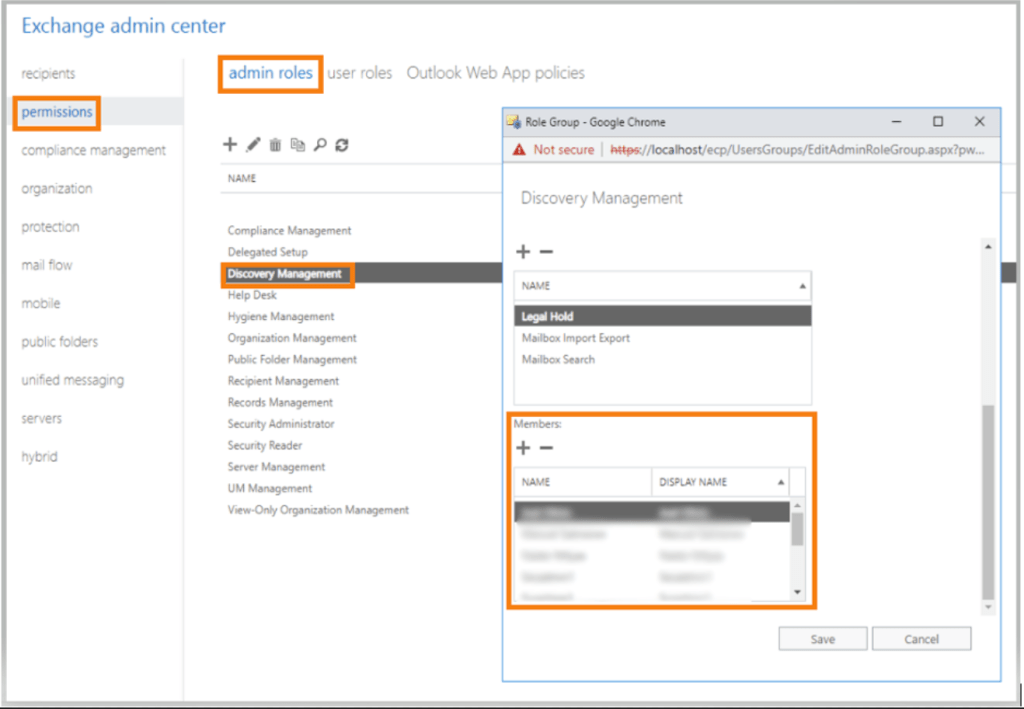Open mobile in the left navigation
This screenshot has width=1024, height=709.
tap(40, 304)
